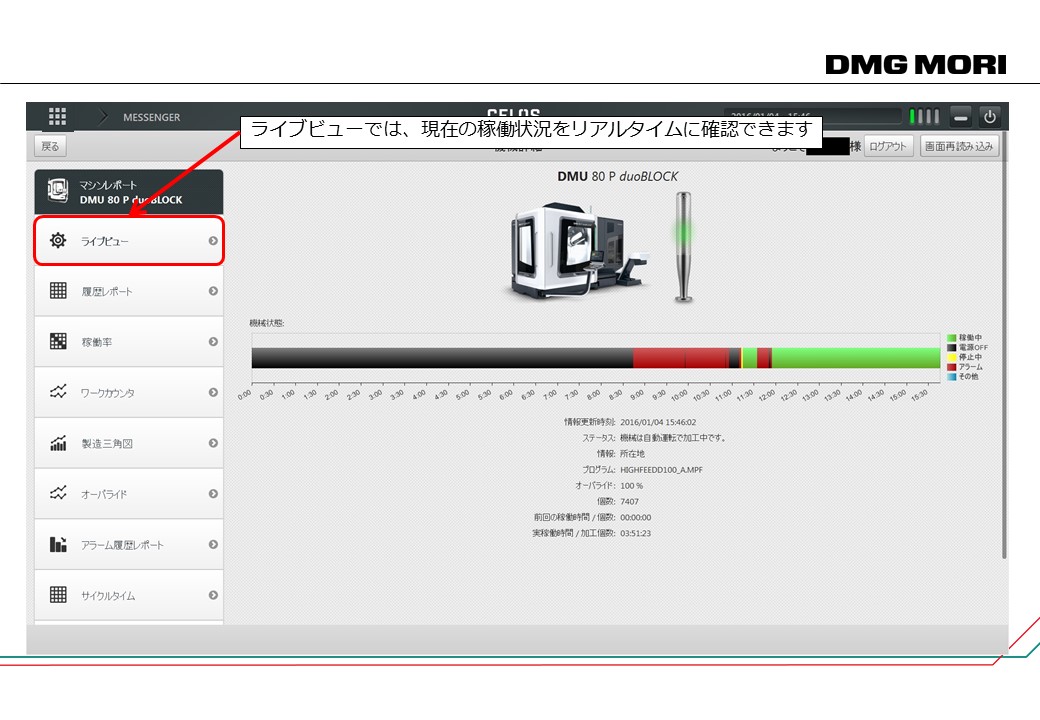This screenshot has height=720, width=1040.
Task: Expand the 履歴レポート arrow
Action: 213,291
